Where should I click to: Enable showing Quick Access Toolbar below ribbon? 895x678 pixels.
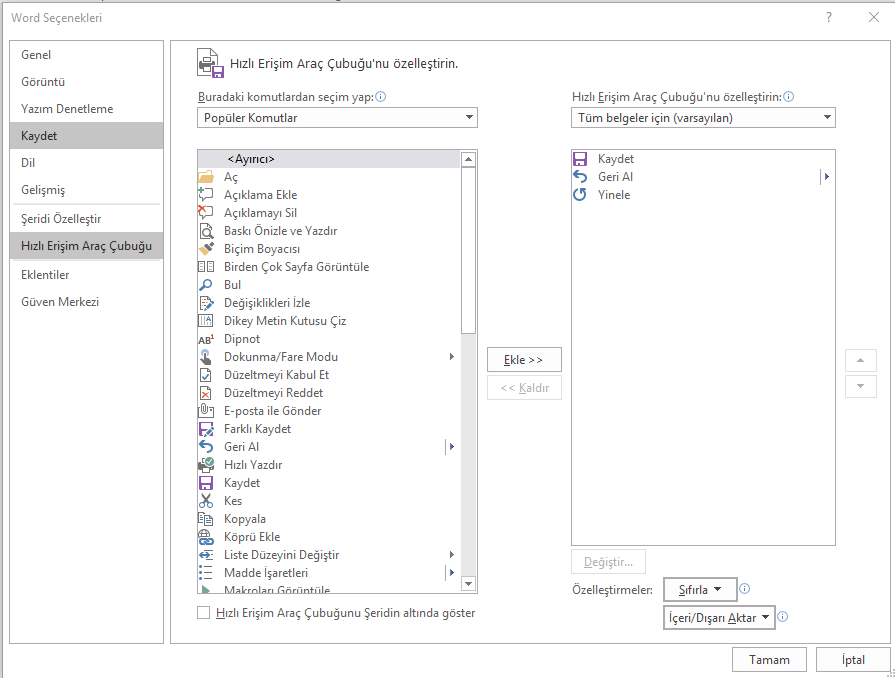[204, 613]
